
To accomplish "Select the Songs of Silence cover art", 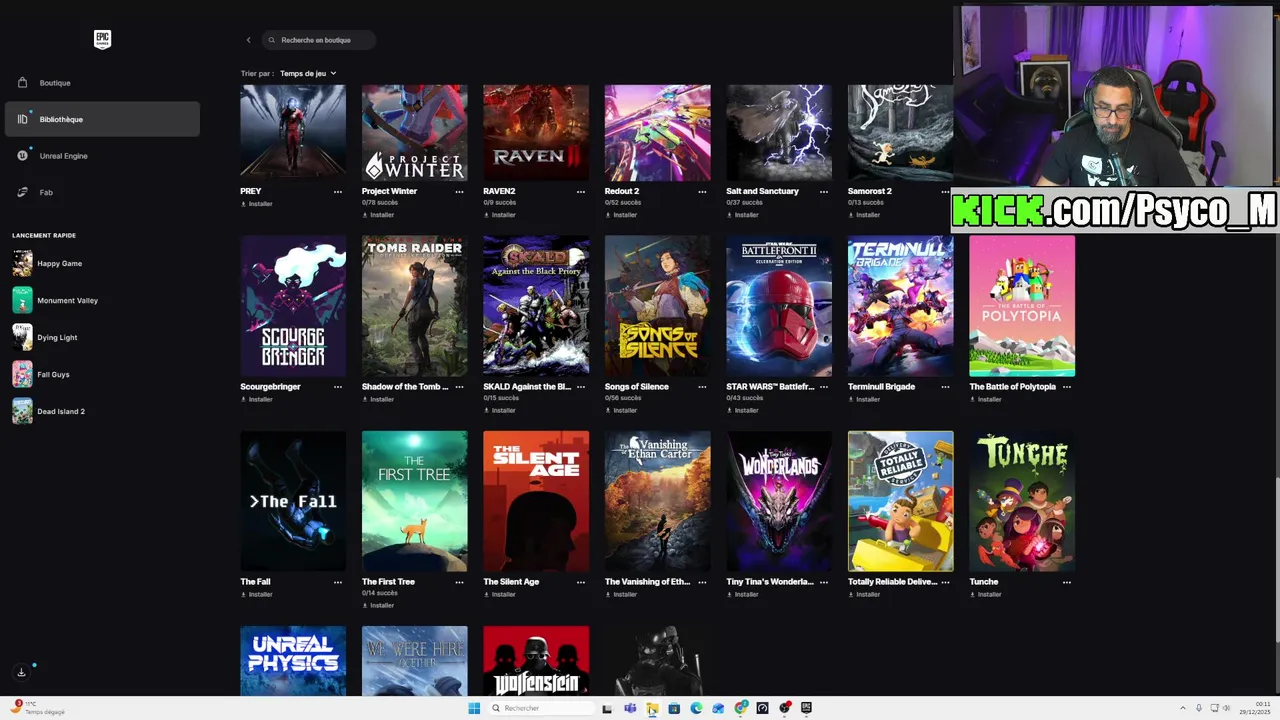I will (x=657, y=306).
